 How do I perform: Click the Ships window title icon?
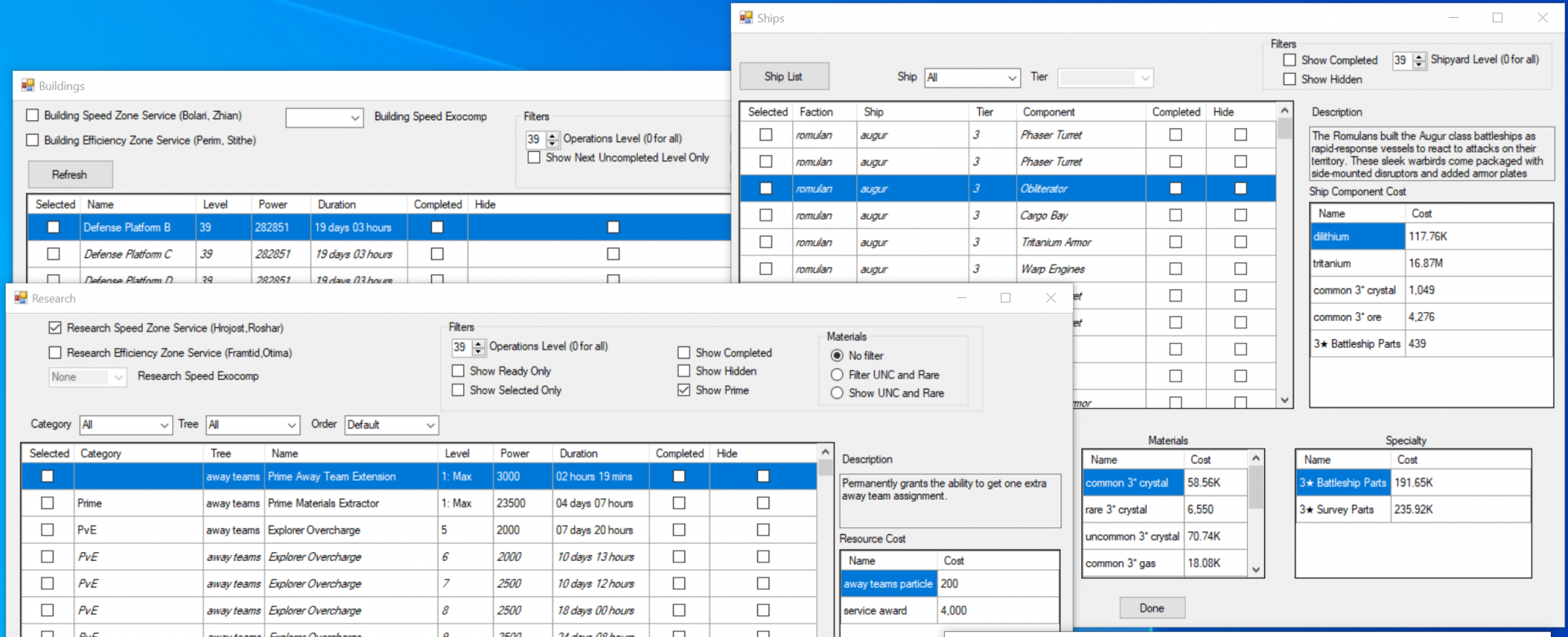click(746, 18)
